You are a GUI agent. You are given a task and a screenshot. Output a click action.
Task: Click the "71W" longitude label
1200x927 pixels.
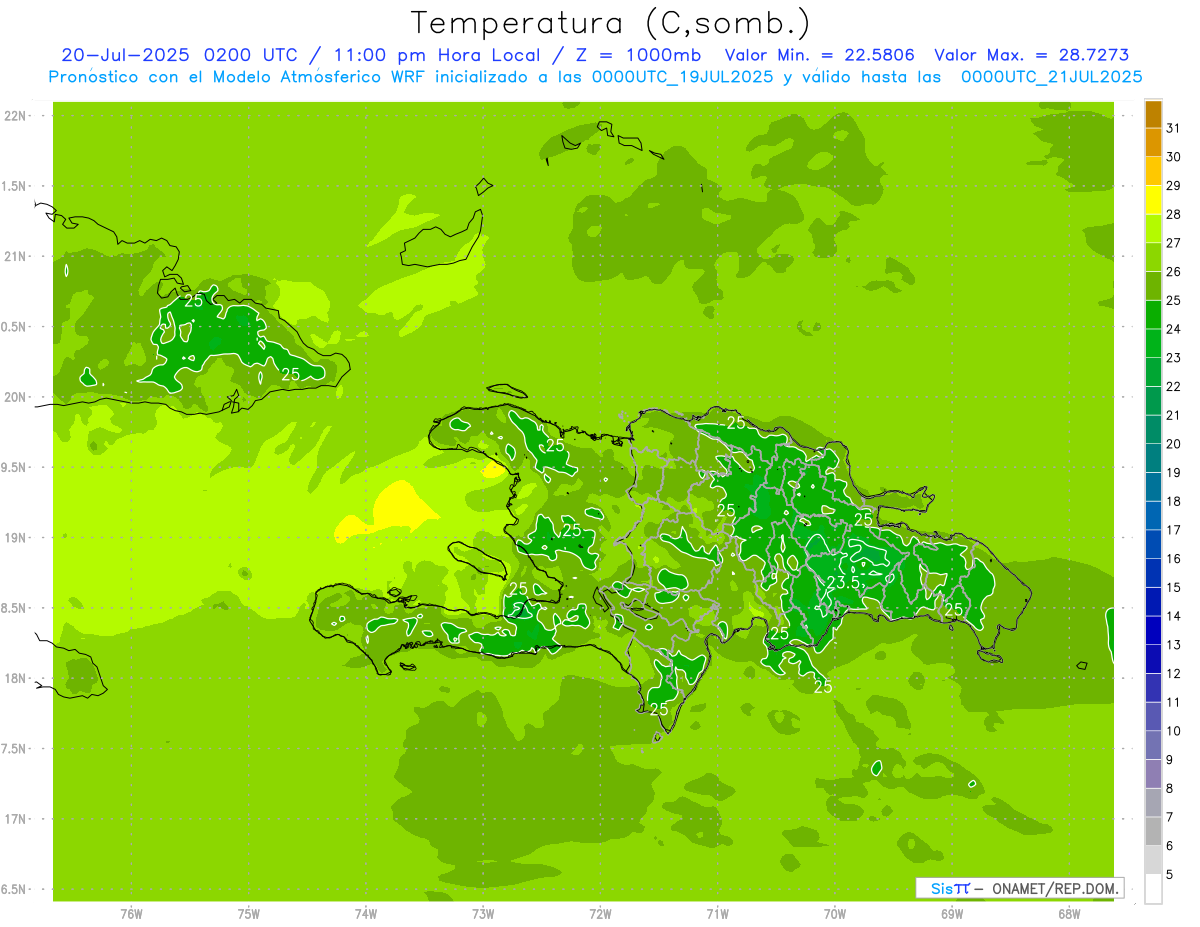coord(717,914)
